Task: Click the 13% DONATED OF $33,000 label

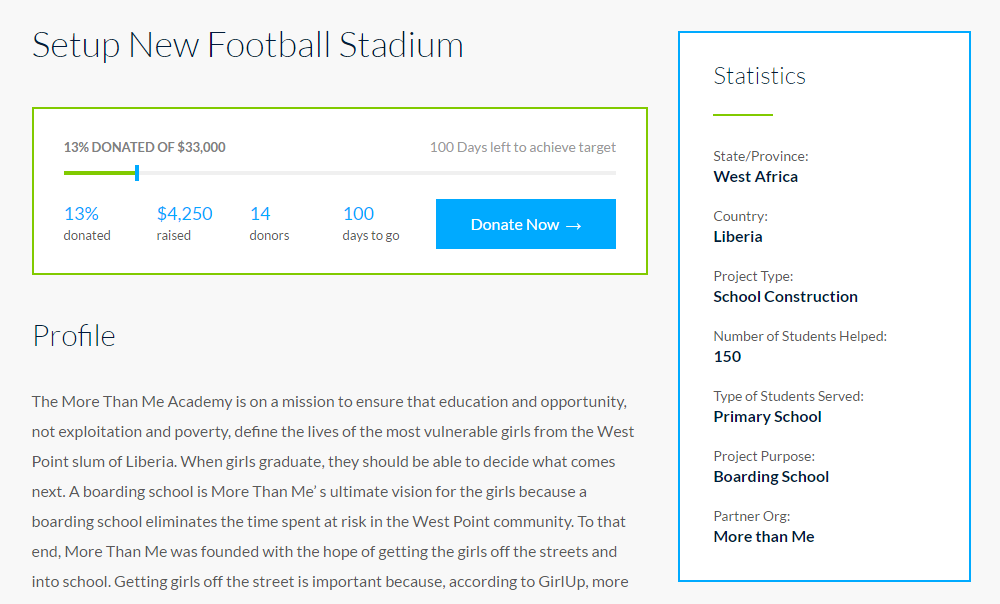Action: tap(144, 147)
